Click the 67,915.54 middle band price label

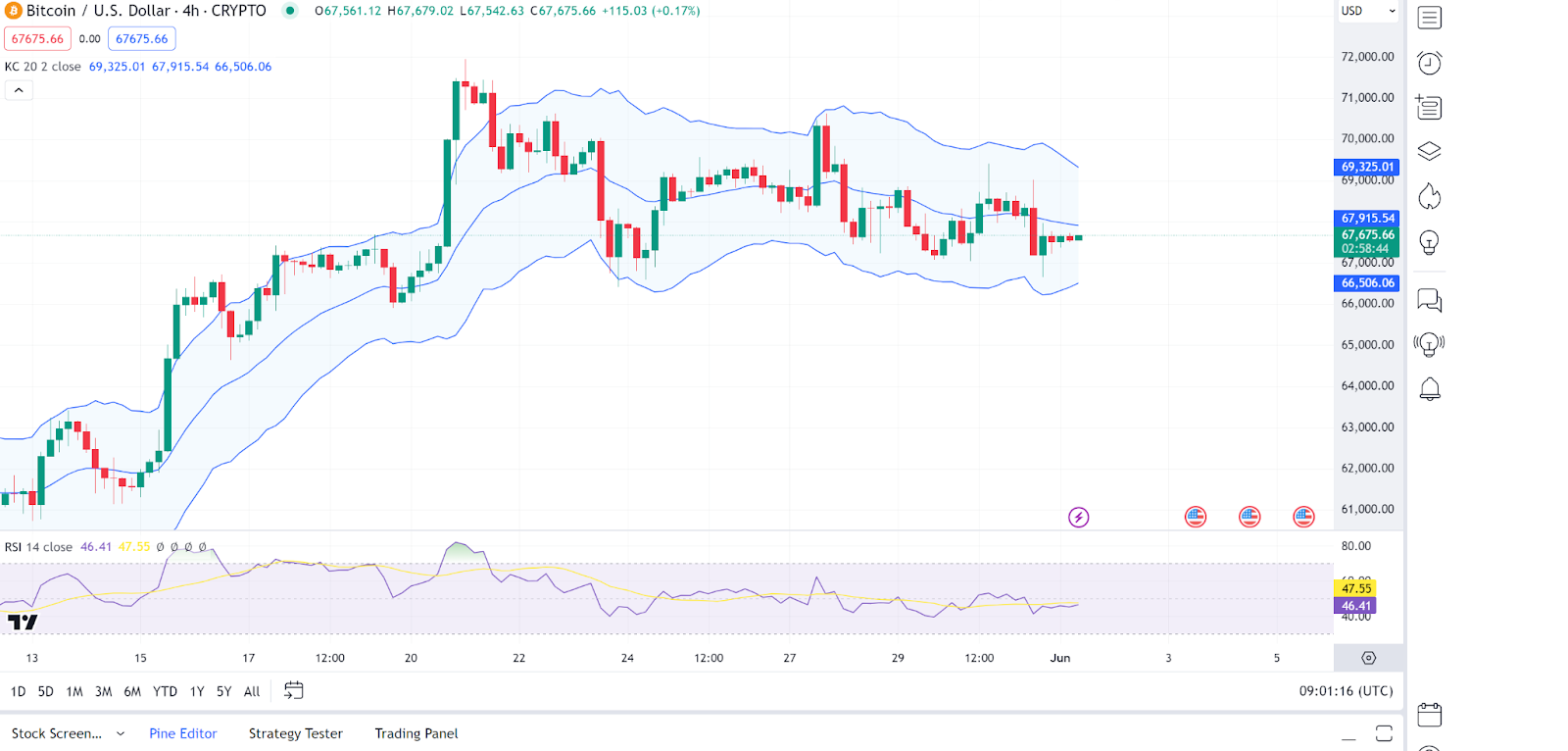[1367, 219]
